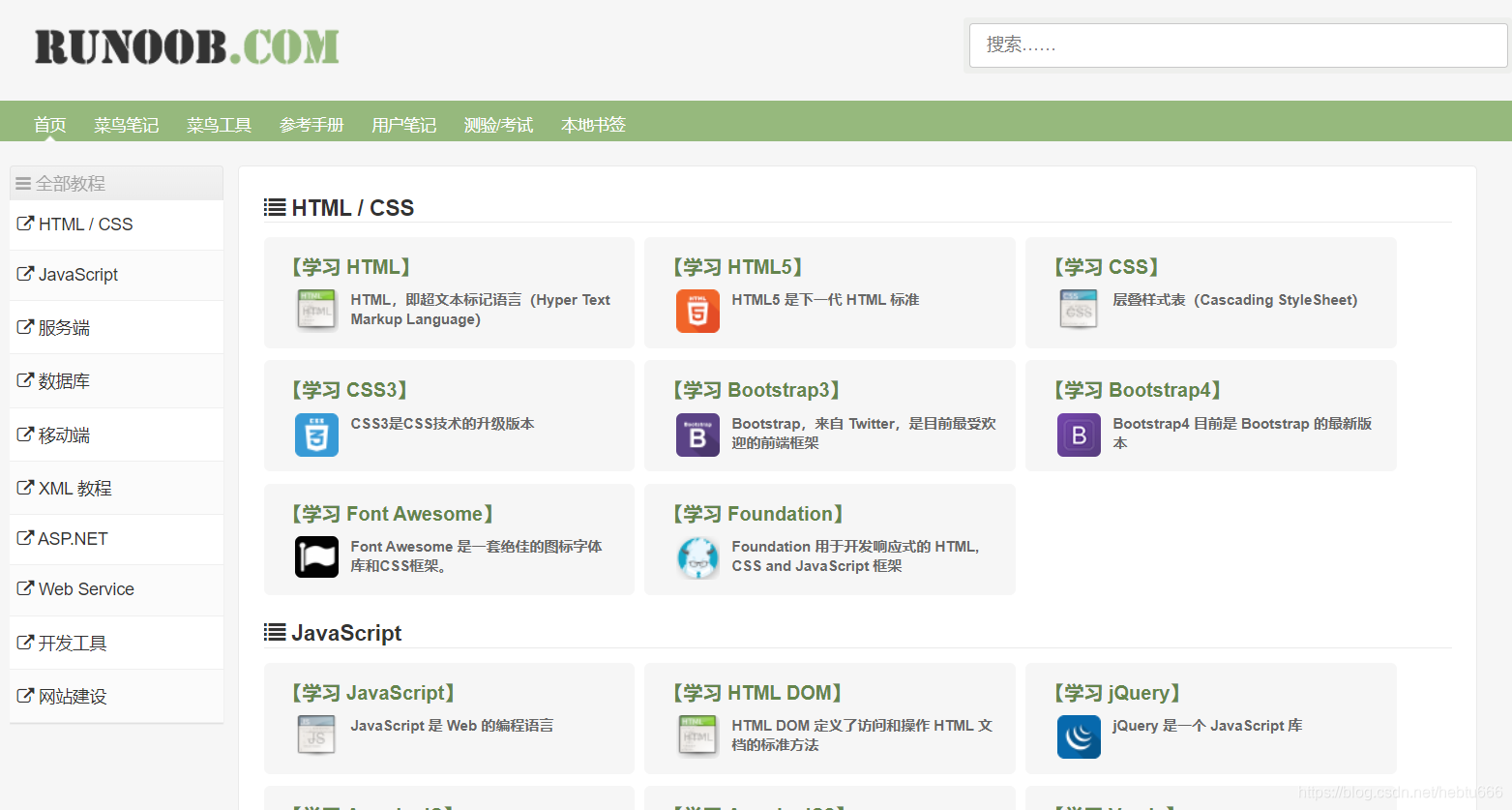Open the 【学习 HTML5】 title link
This screenshot has width=1512, height=810.
coord(738,267)
